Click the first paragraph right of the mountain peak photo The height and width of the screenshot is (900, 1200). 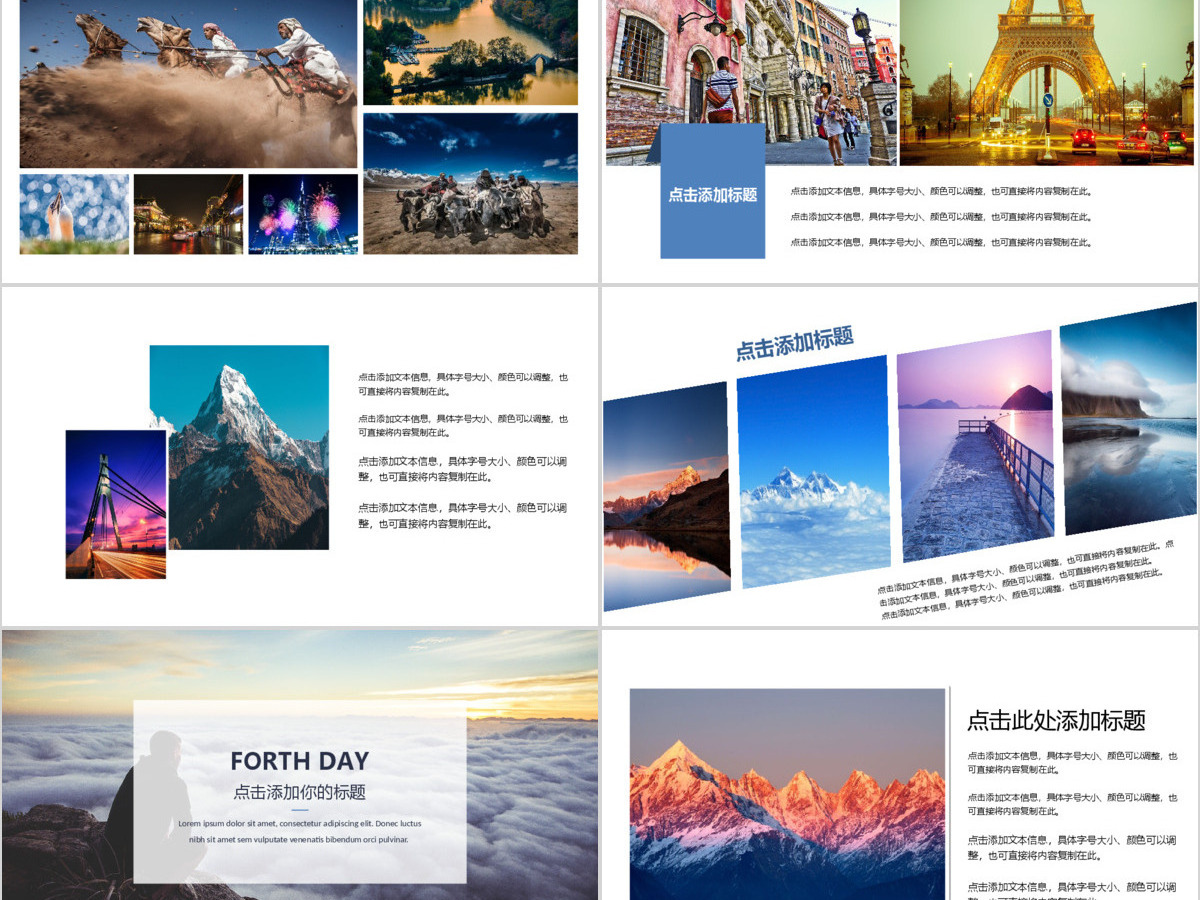point(463,384)
